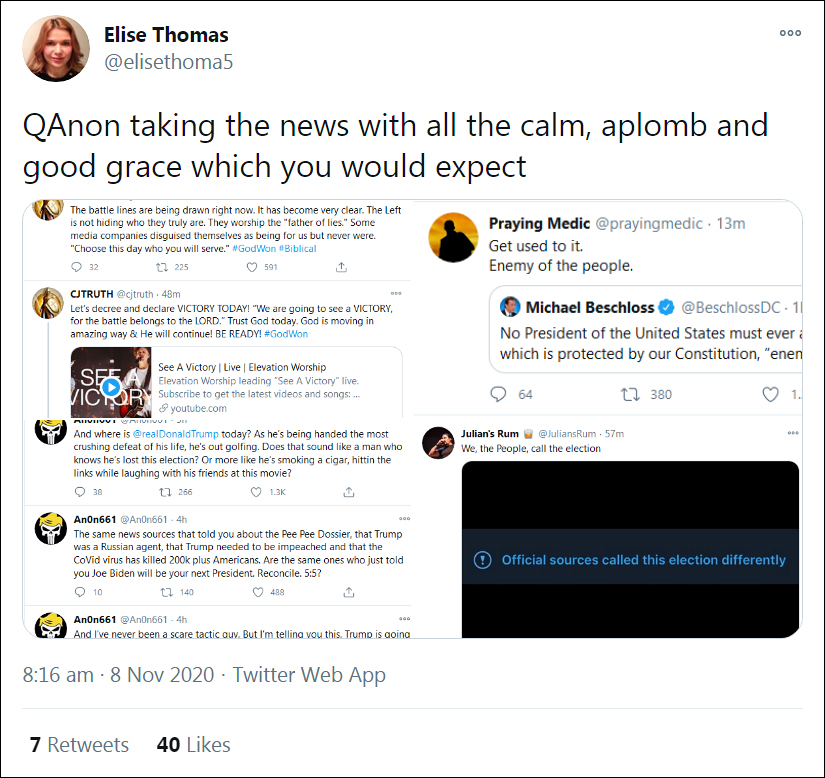View the 7 Retweets list
This screenshot has width=825, height=778.
click(x=79, y=745)
